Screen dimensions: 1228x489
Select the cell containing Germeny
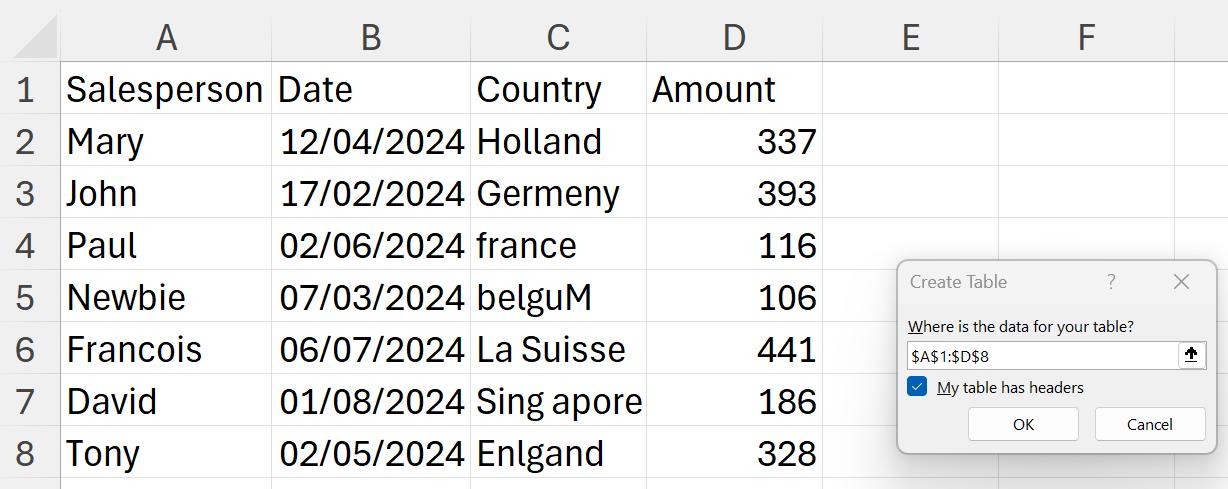[558, 193]
